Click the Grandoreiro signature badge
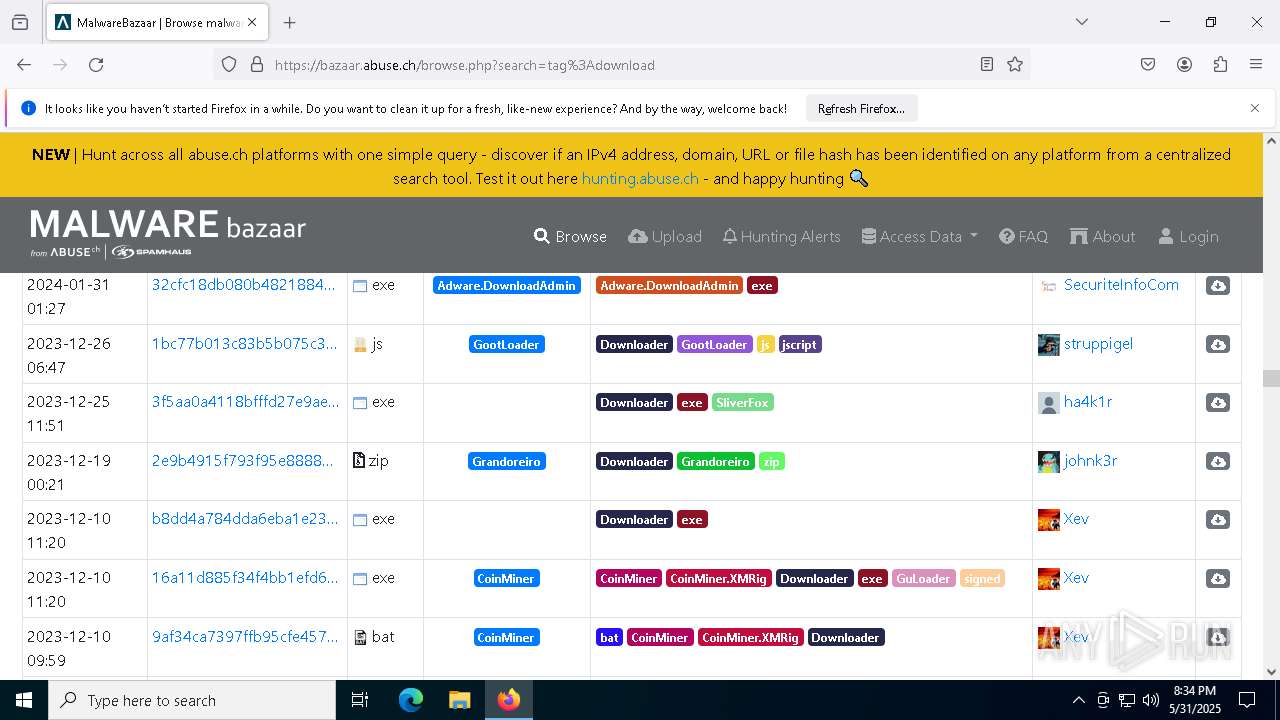This screenshot has height=720, width=1280. pyautogui.click(x=507, y=461)
